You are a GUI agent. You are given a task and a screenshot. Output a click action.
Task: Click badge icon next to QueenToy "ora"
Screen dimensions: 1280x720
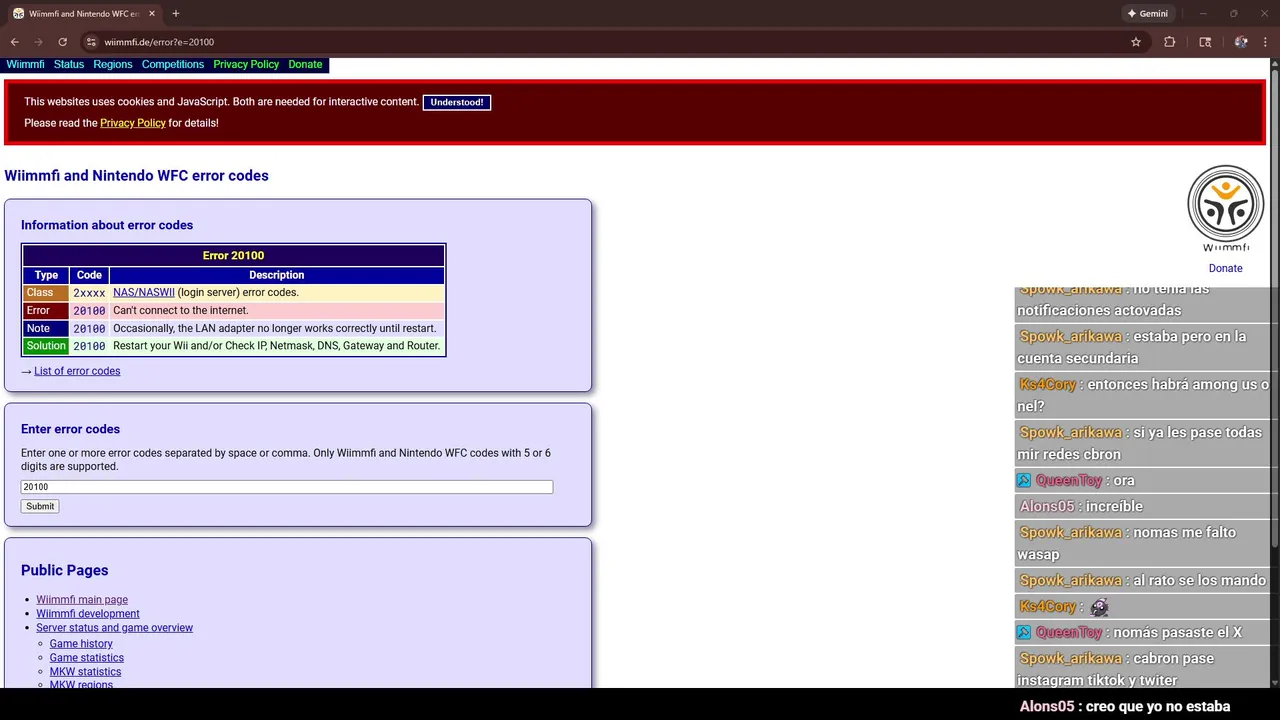(1024, 480)
